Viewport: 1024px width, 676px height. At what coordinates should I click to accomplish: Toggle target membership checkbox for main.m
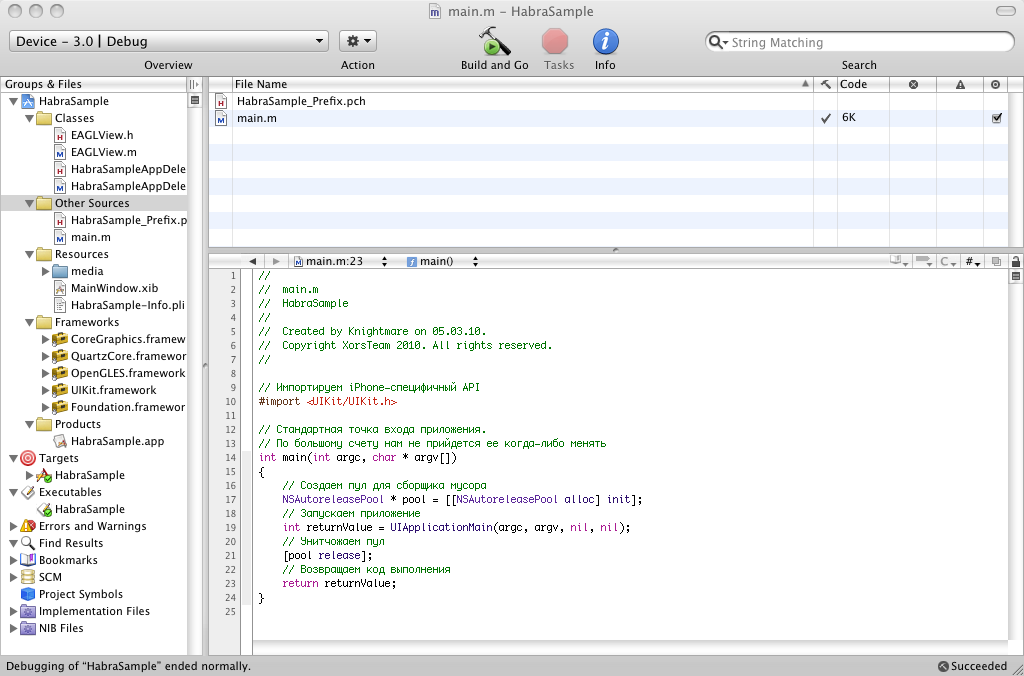(997, 118)
